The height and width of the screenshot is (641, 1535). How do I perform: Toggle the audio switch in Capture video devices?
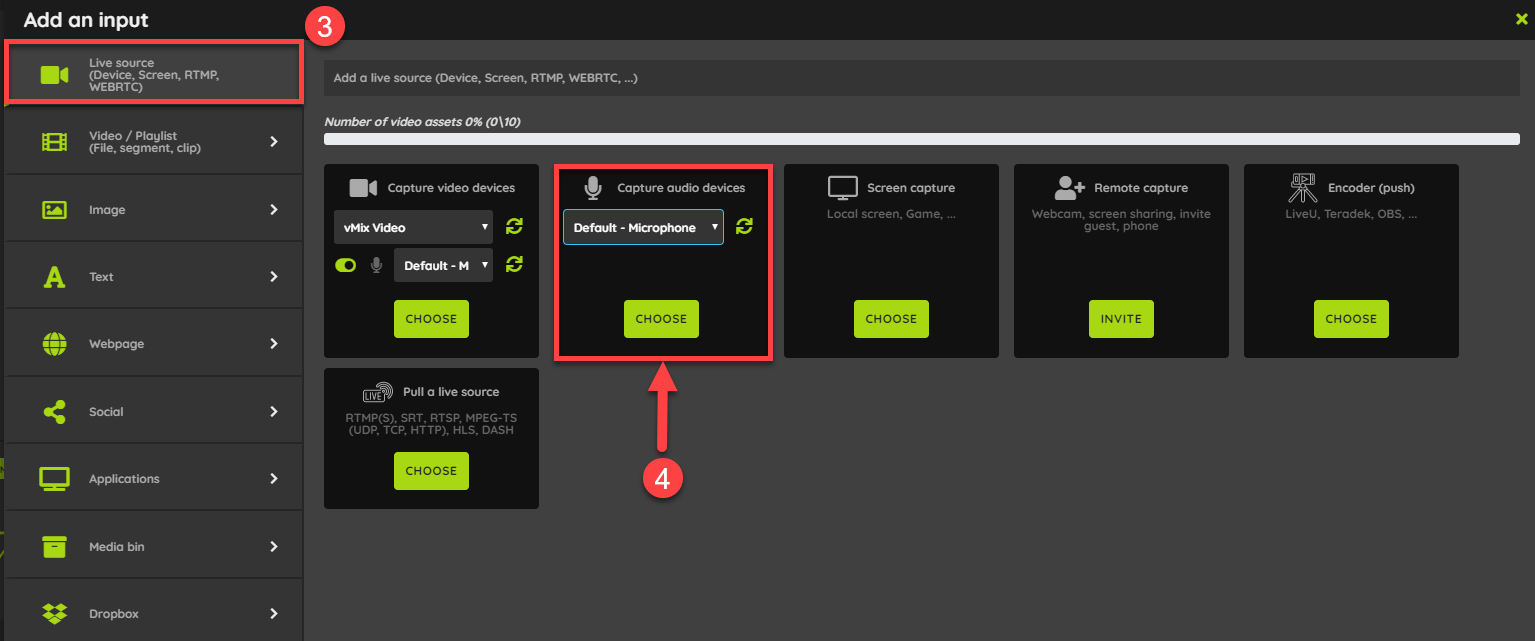coord(346,265)
